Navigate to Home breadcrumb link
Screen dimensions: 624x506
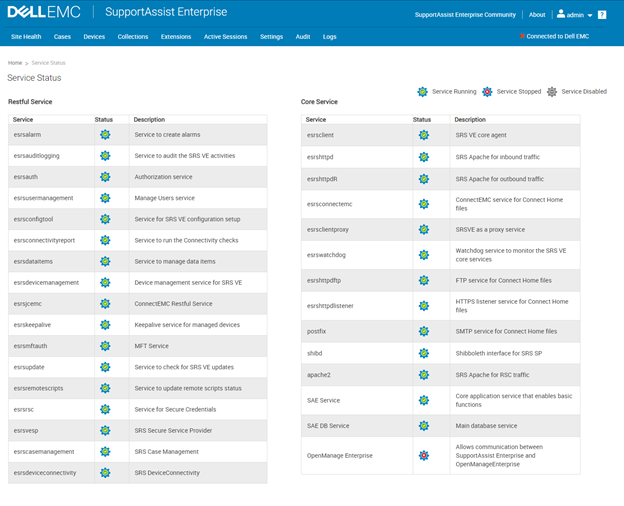(x=15, y=63)
